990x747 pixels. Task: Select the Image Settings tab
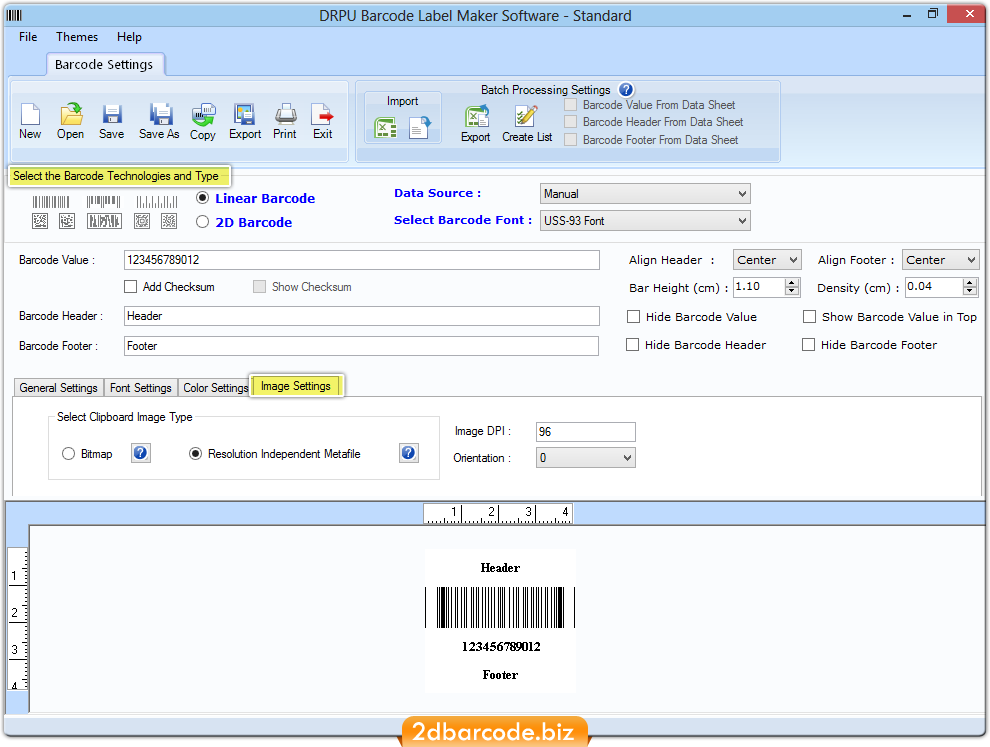click(296, 386)
